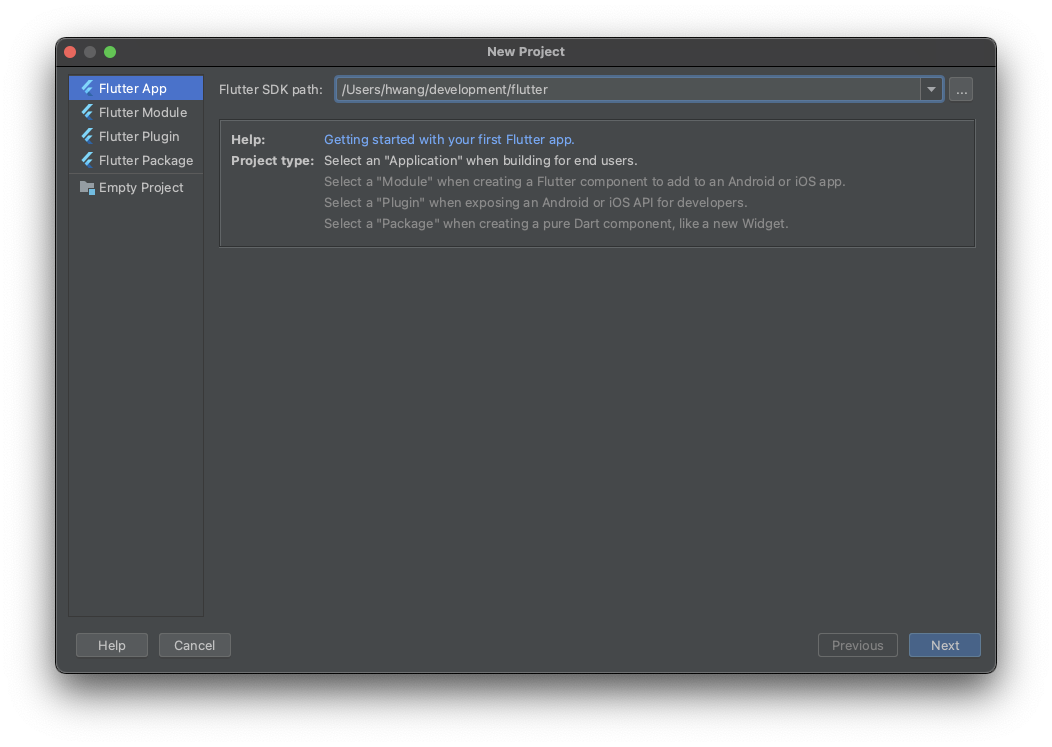Click the 'Select a "Package"' help line
Viewport: 1052px width, 747px height.
tap(556, 223)
